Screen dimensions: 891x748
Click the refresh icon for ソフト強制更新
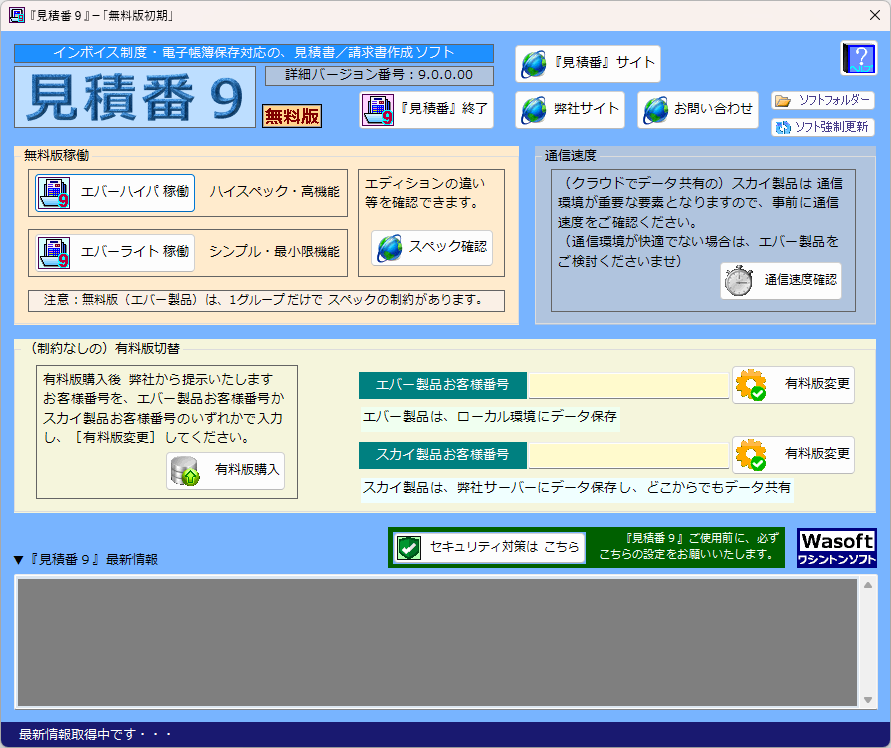[783, 127]
